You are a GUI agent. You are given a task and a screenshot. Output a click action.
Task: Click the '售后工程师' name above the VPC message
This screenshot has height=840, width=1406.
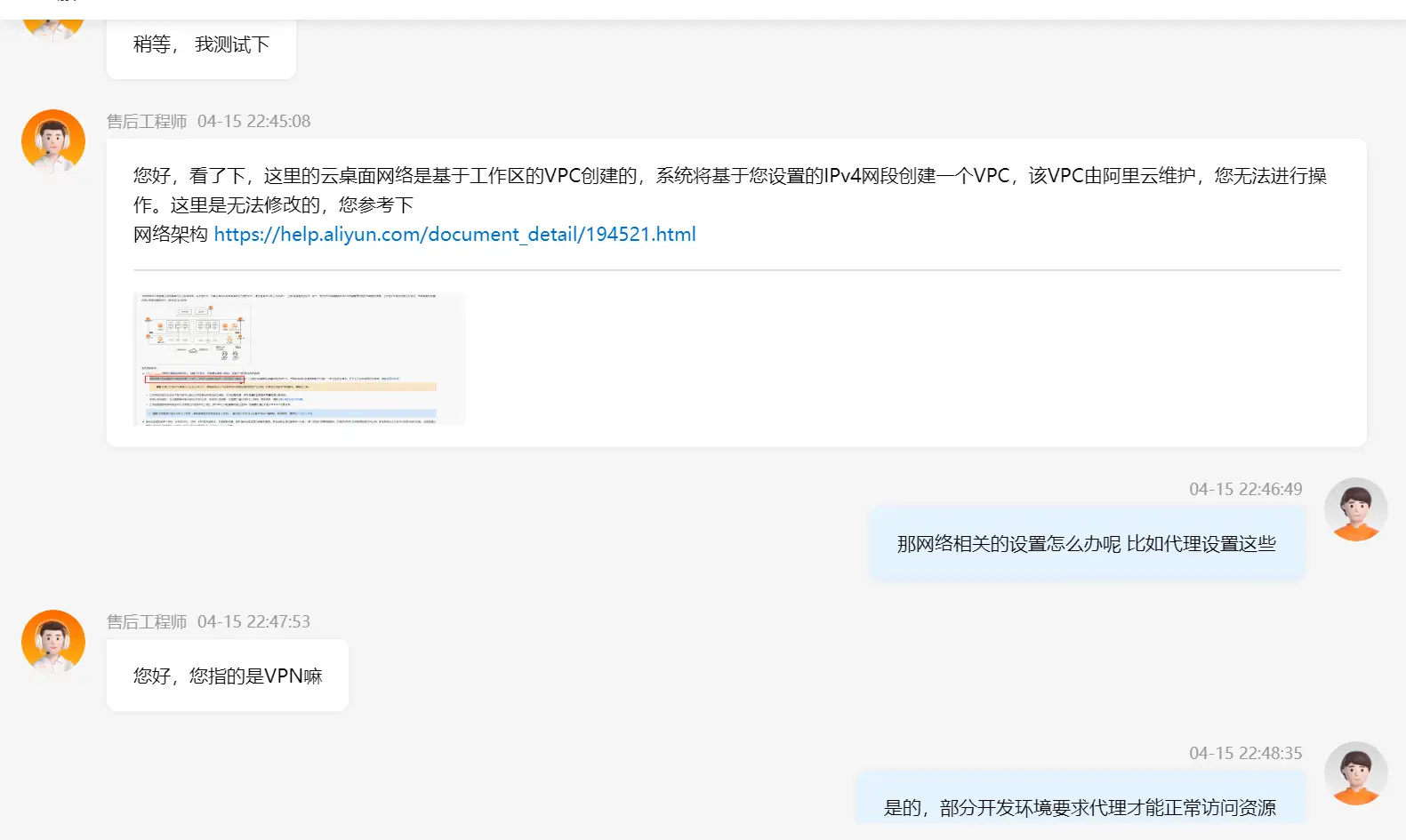[147, 122]
